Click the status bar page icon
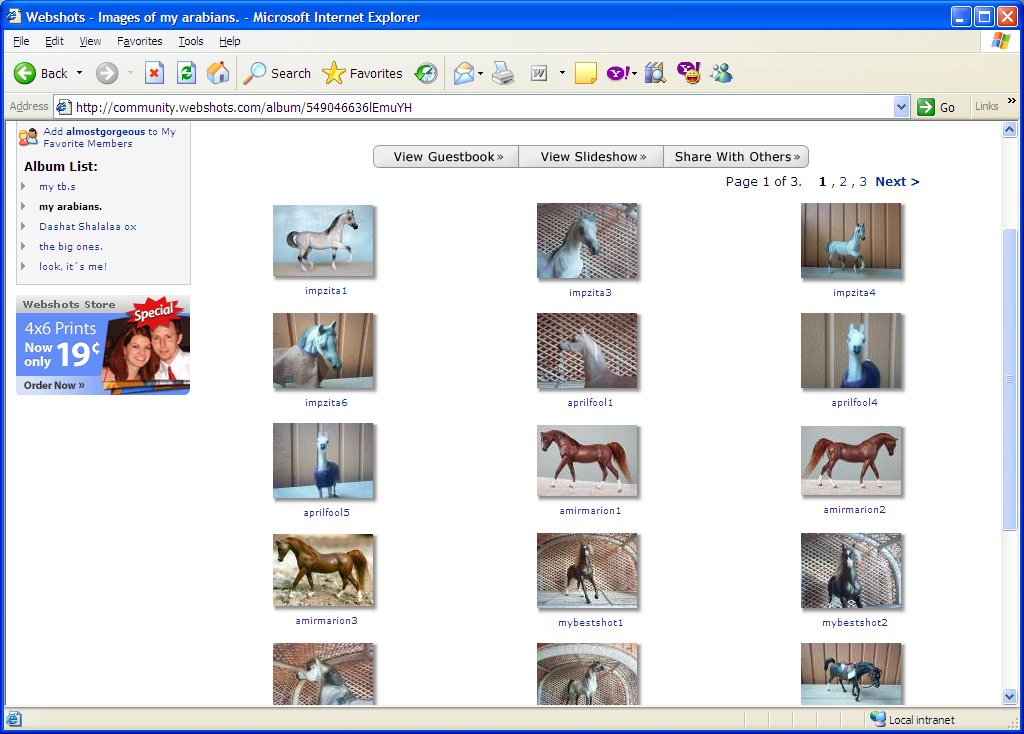The width and height of the screenshot is (1024, 734). [14, 719]
